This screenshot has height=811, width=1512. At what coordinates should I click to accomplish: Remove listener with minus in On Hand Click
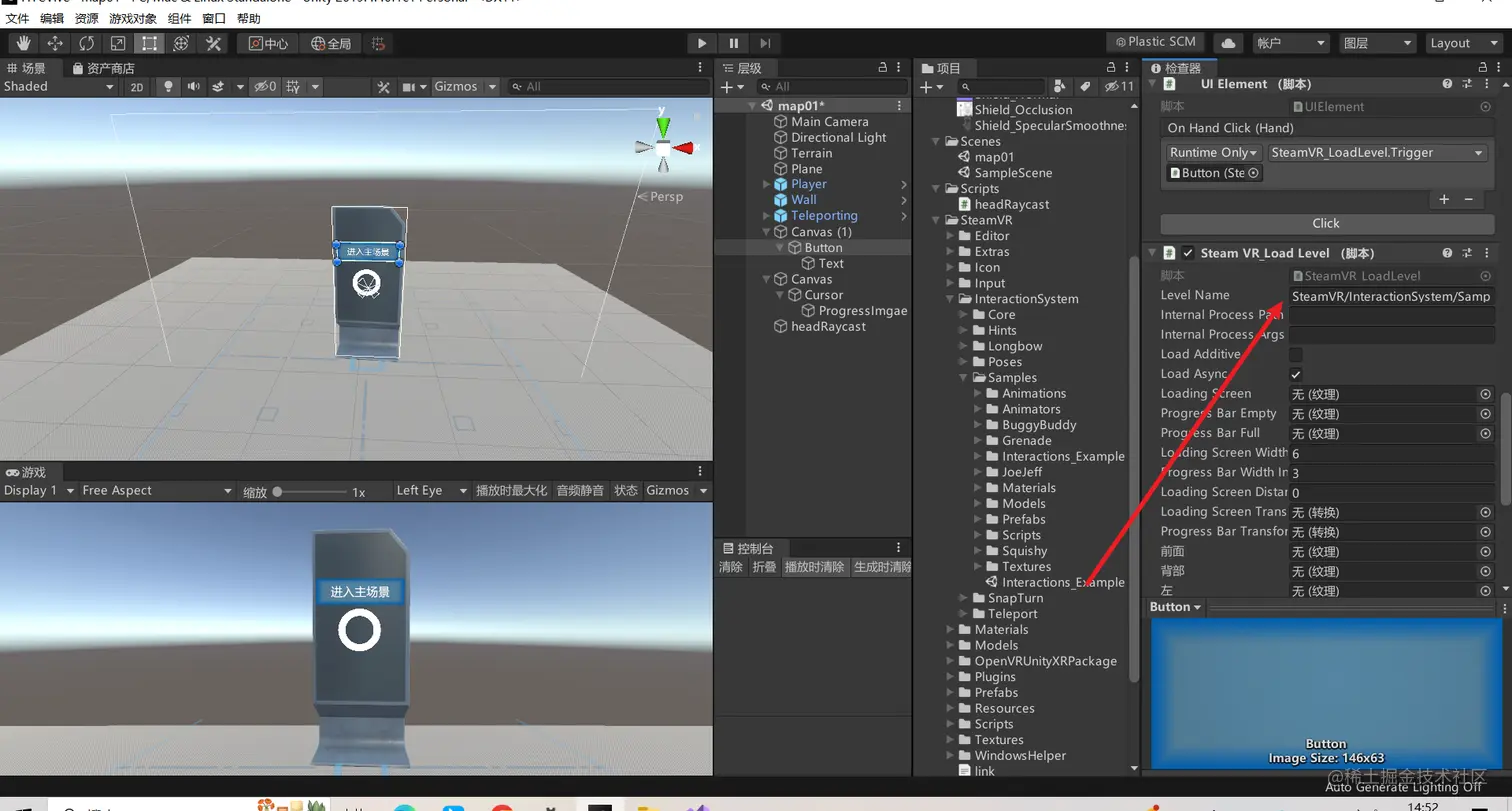[1468, 199]
